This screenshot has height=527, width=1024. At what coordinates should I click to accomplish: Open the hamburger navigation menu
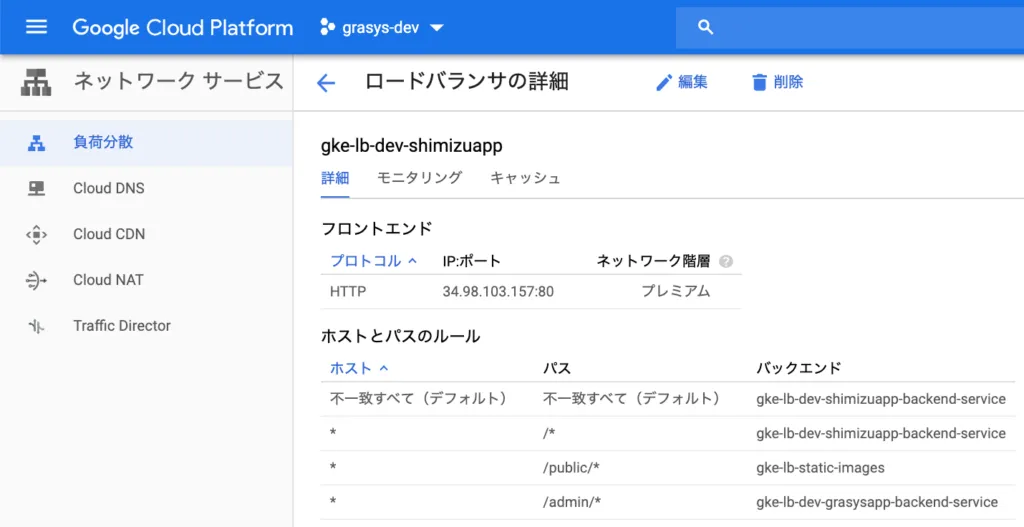point(36,27)
